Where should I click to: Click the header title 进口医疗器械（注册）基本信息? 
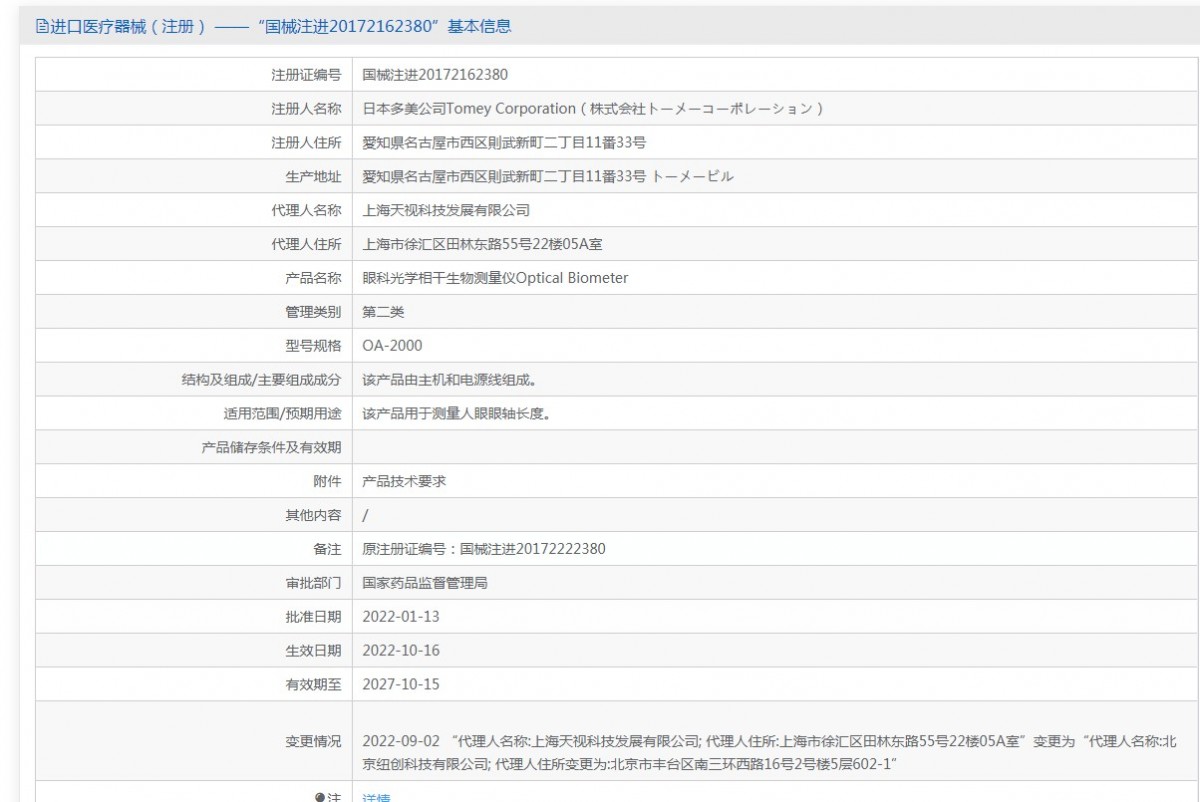[280, 27]
